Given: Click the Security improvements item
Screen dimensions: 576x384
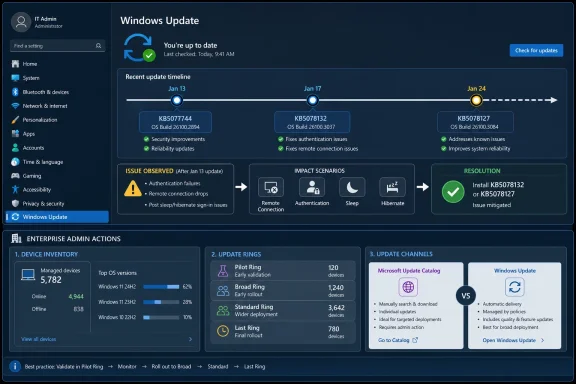Looking at the screenshot, I should click(x=174, y=139).
